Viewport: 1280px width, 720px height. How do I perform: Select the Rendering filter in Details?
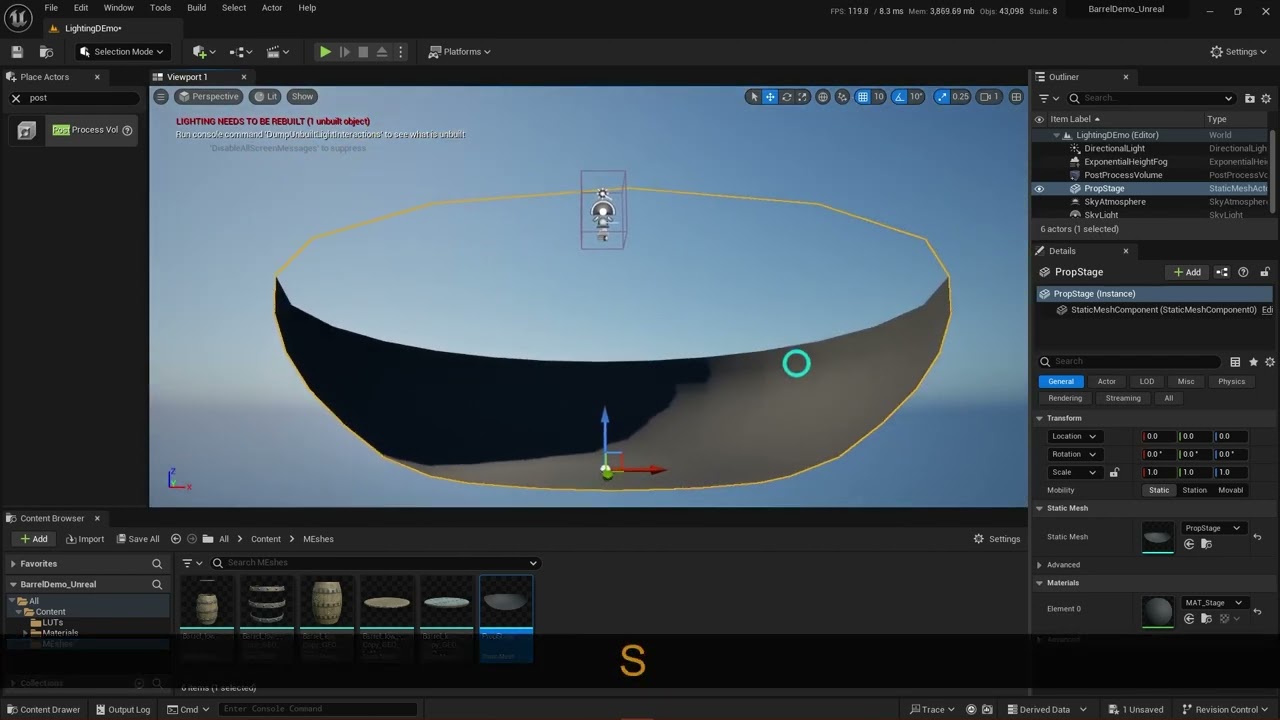tap(1064, 398)
